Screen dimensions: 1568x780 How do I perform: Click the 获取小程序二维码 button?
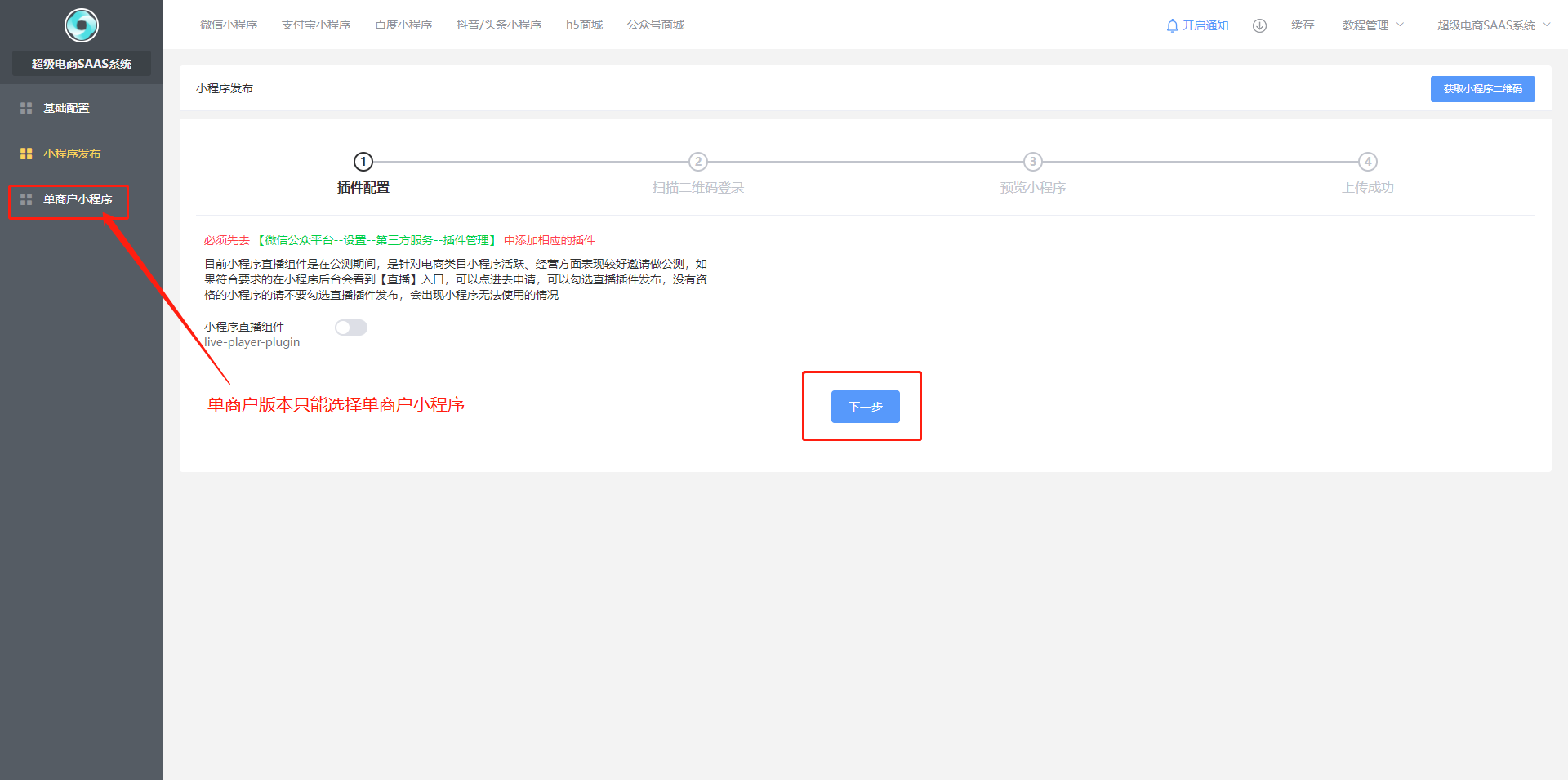tap(1482, 89)
